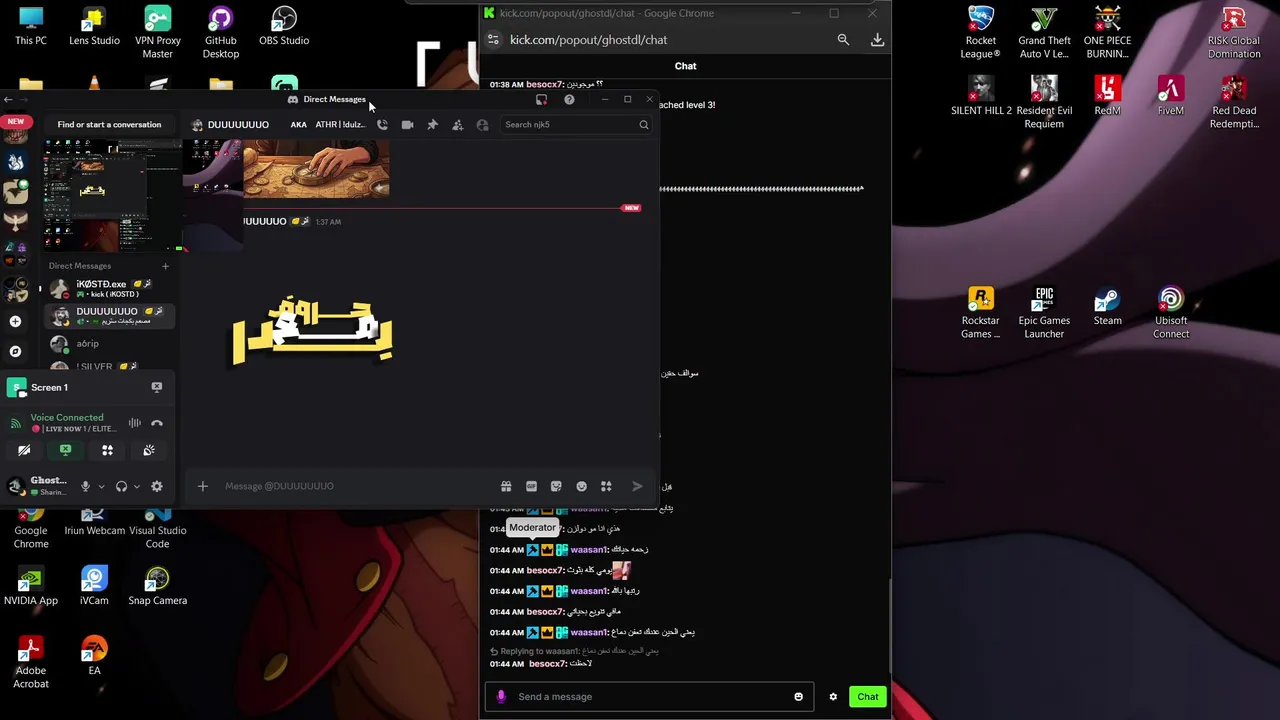Click the green Chat button in Kick
Screen dimensions: 1280x720
867,697
